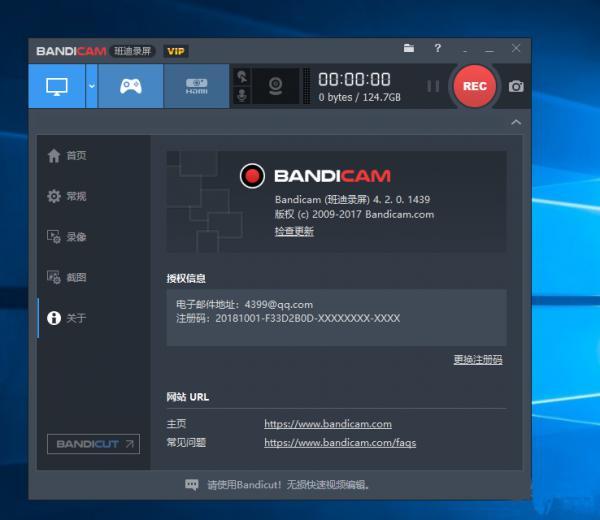Click the 0 bytes / 124.7GB text

(x=360, y=97)
